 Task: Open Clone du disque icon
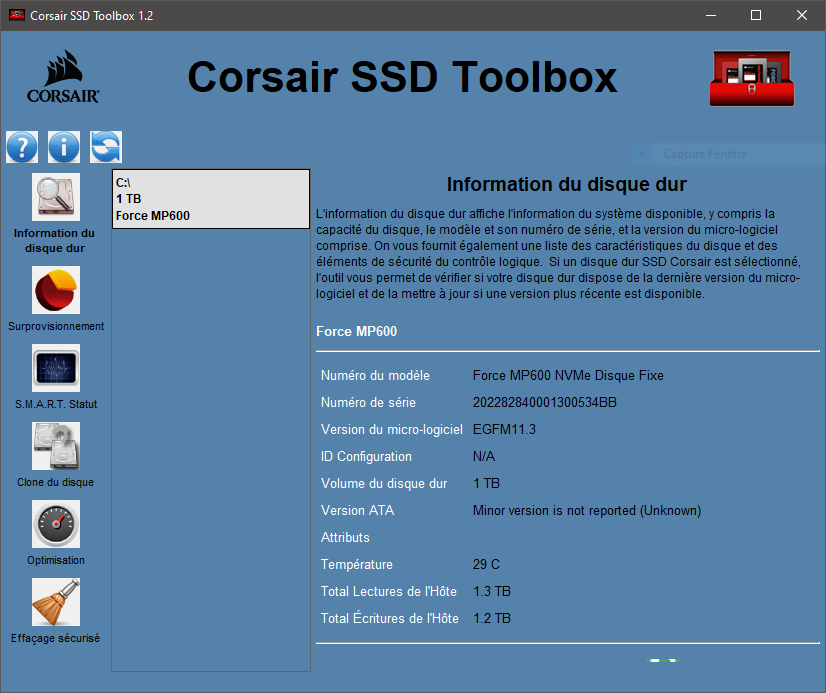click(56, 446)
